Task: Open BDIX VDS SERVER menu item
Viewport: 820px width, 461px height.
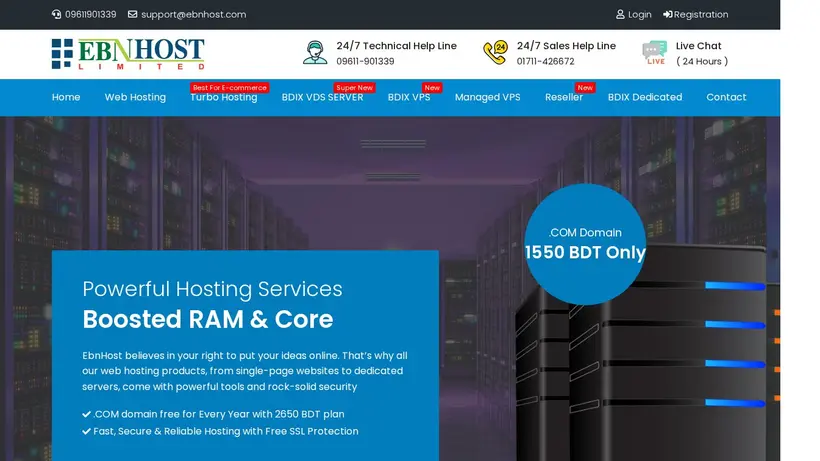Action: (322, 97)
